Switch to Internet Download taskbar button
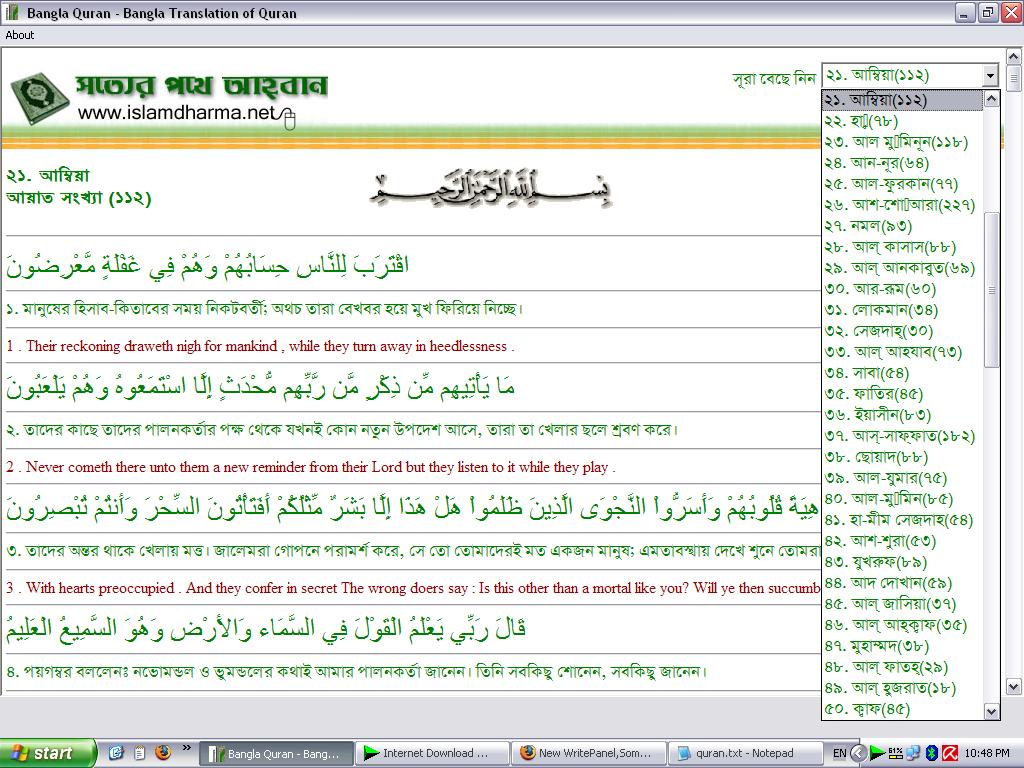This screenshot has width=1024, height=768. [x=433, y=754]
